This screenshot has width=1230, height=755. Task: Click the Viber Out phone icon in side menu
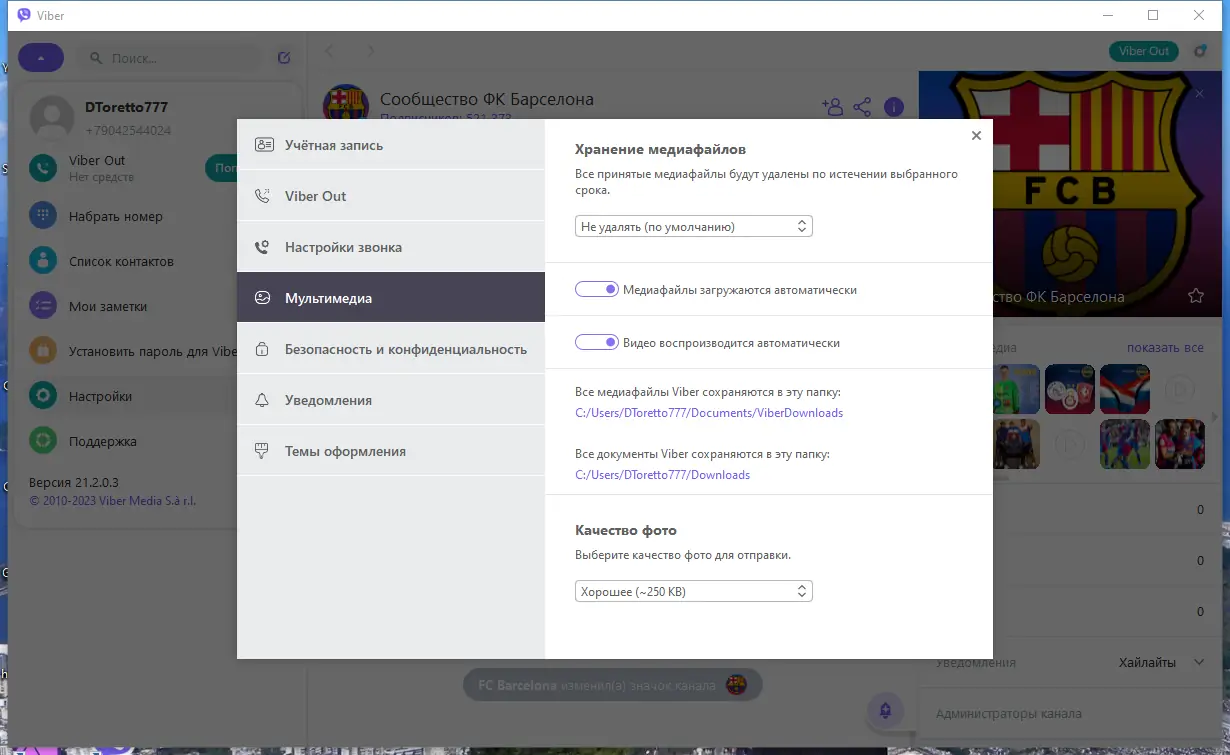pos(42,168)
